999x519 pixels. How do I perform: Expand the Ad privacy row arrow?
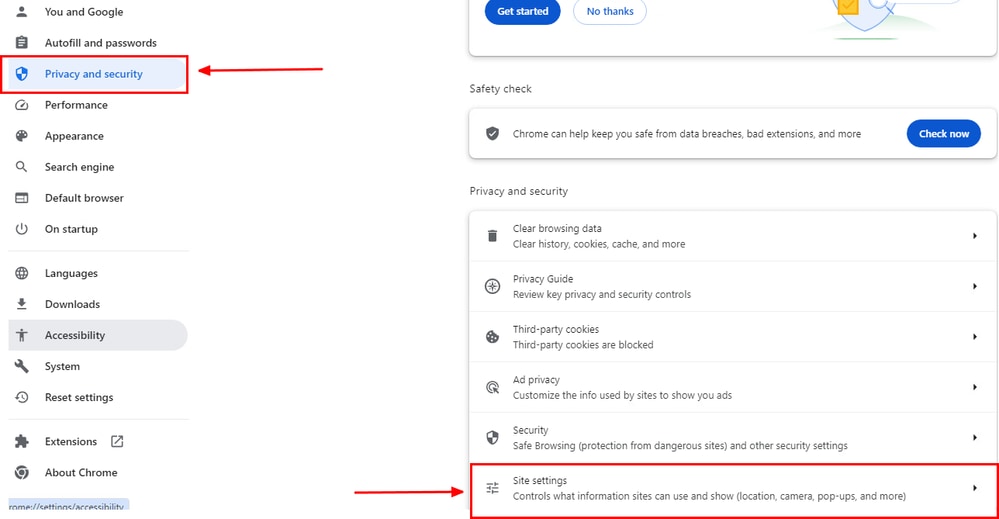975,387
